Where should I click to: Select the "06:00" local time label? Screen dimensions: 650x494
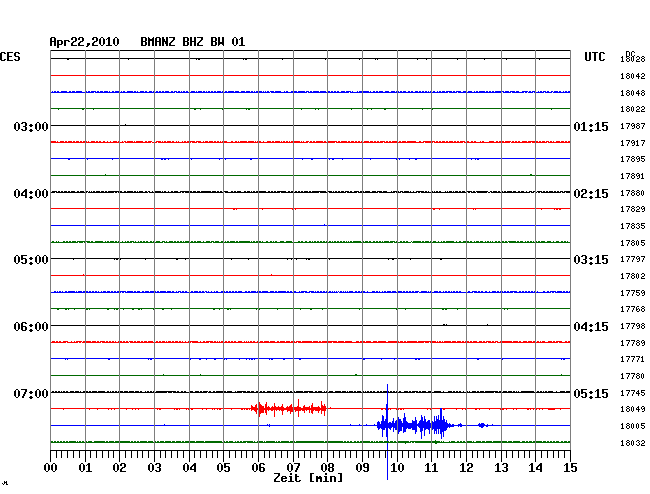click(x=31, y=327)
